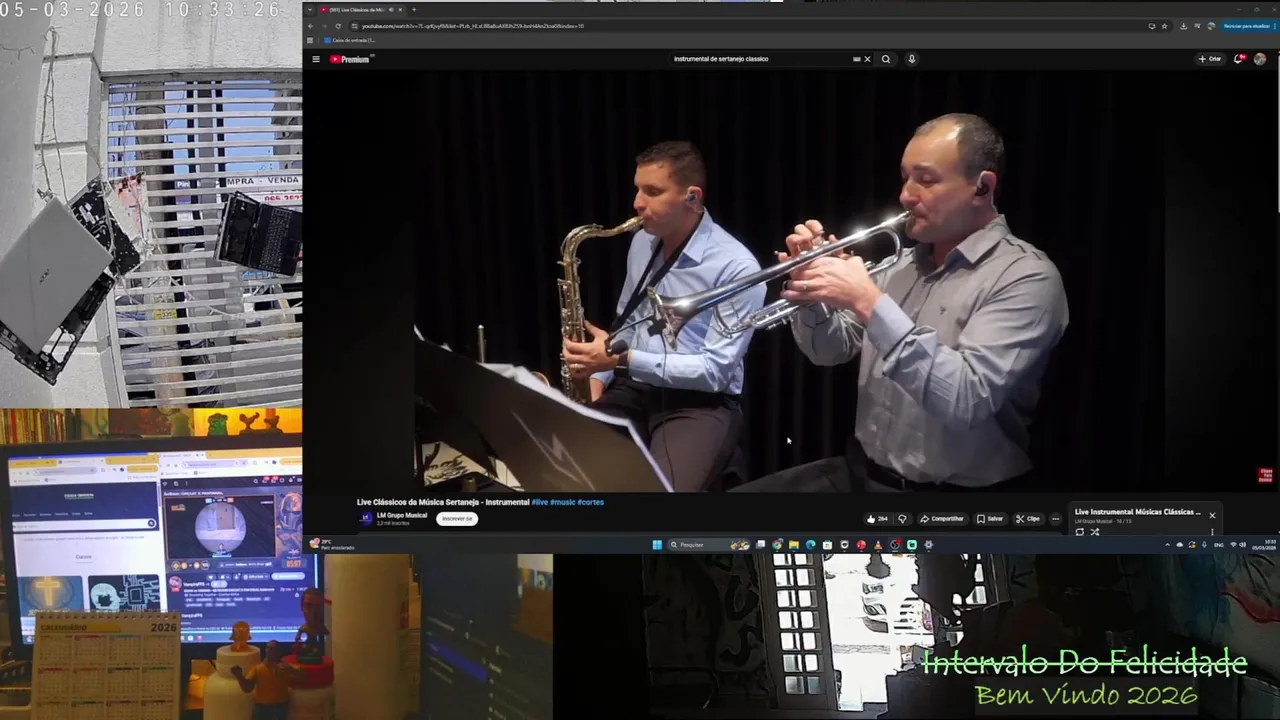Open Chrome from the taskbar
1280x720 pixels.
click(777, 545)
